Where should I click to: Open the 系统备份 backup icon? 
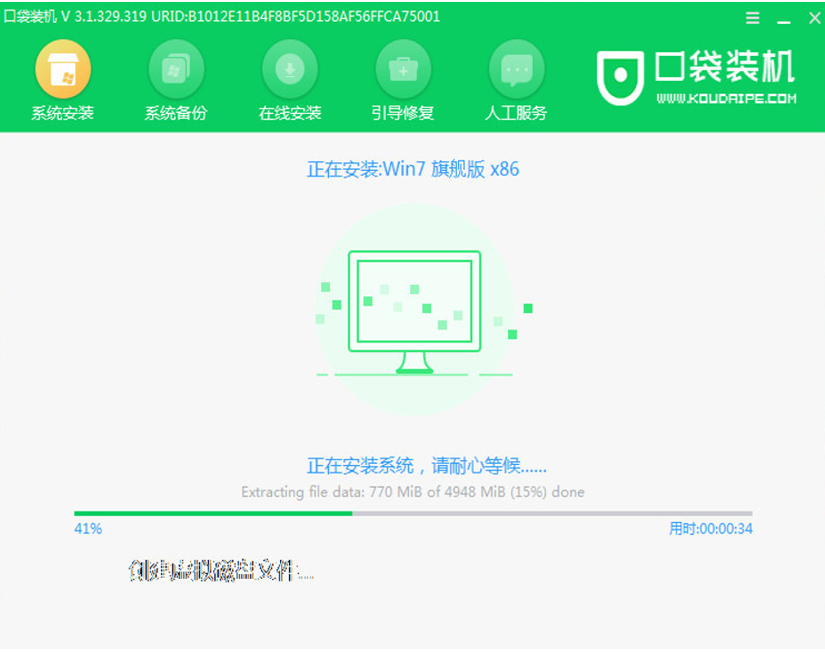click(x=176, y=70)
